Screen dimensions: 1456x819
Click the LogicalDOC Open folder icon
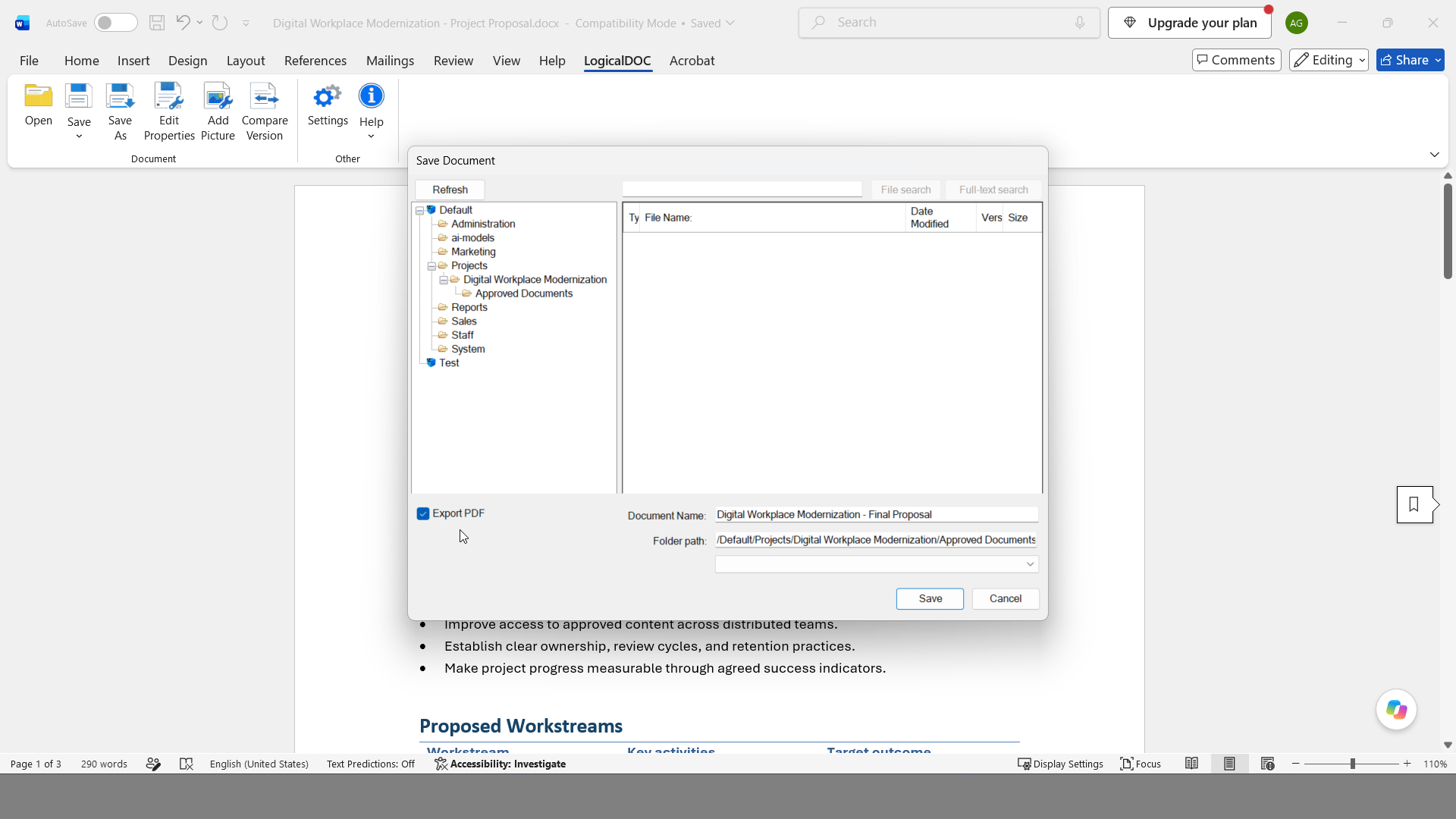coord(38,96)
